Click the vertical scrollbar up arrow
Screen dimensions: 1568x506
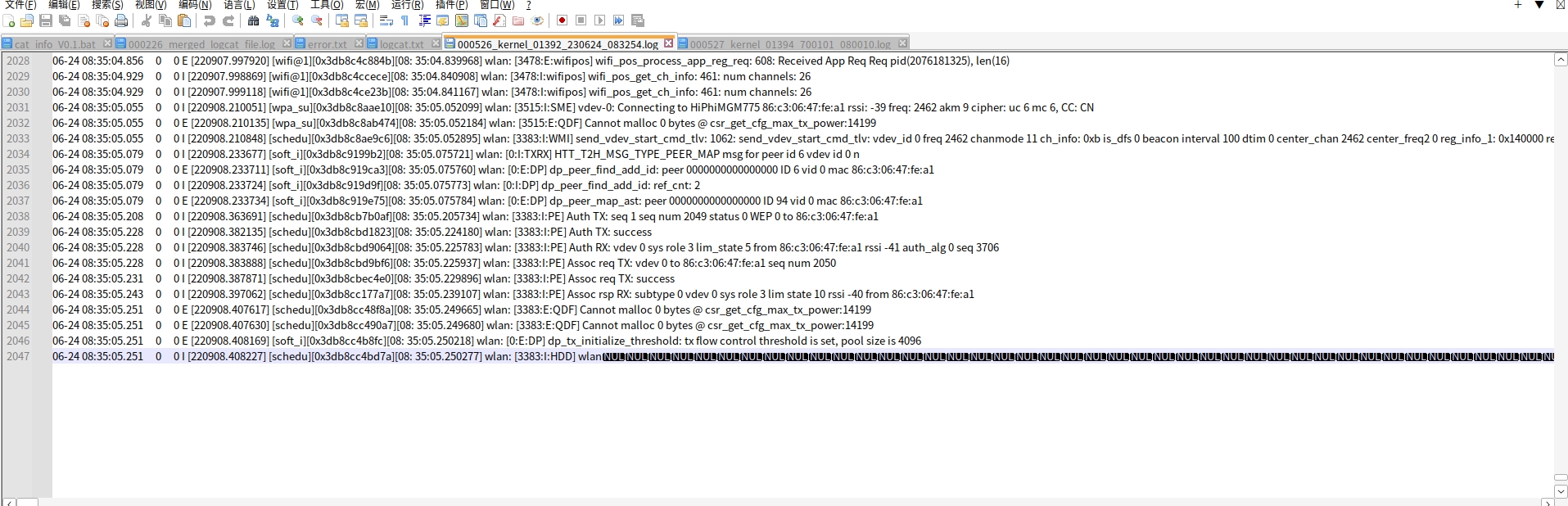coord(1561,60)
